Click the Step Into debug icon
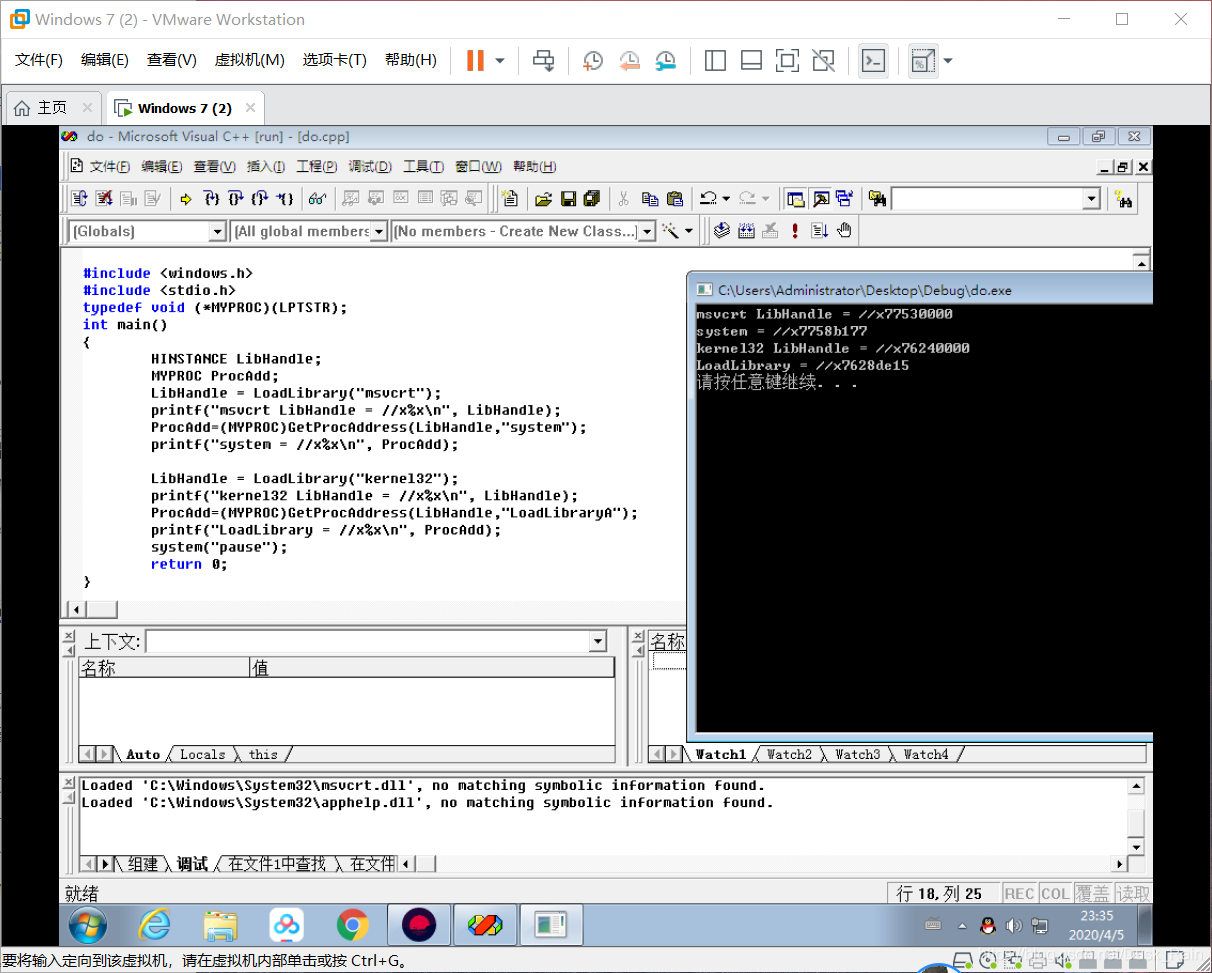1212x973 pixels. coord(211,199)
